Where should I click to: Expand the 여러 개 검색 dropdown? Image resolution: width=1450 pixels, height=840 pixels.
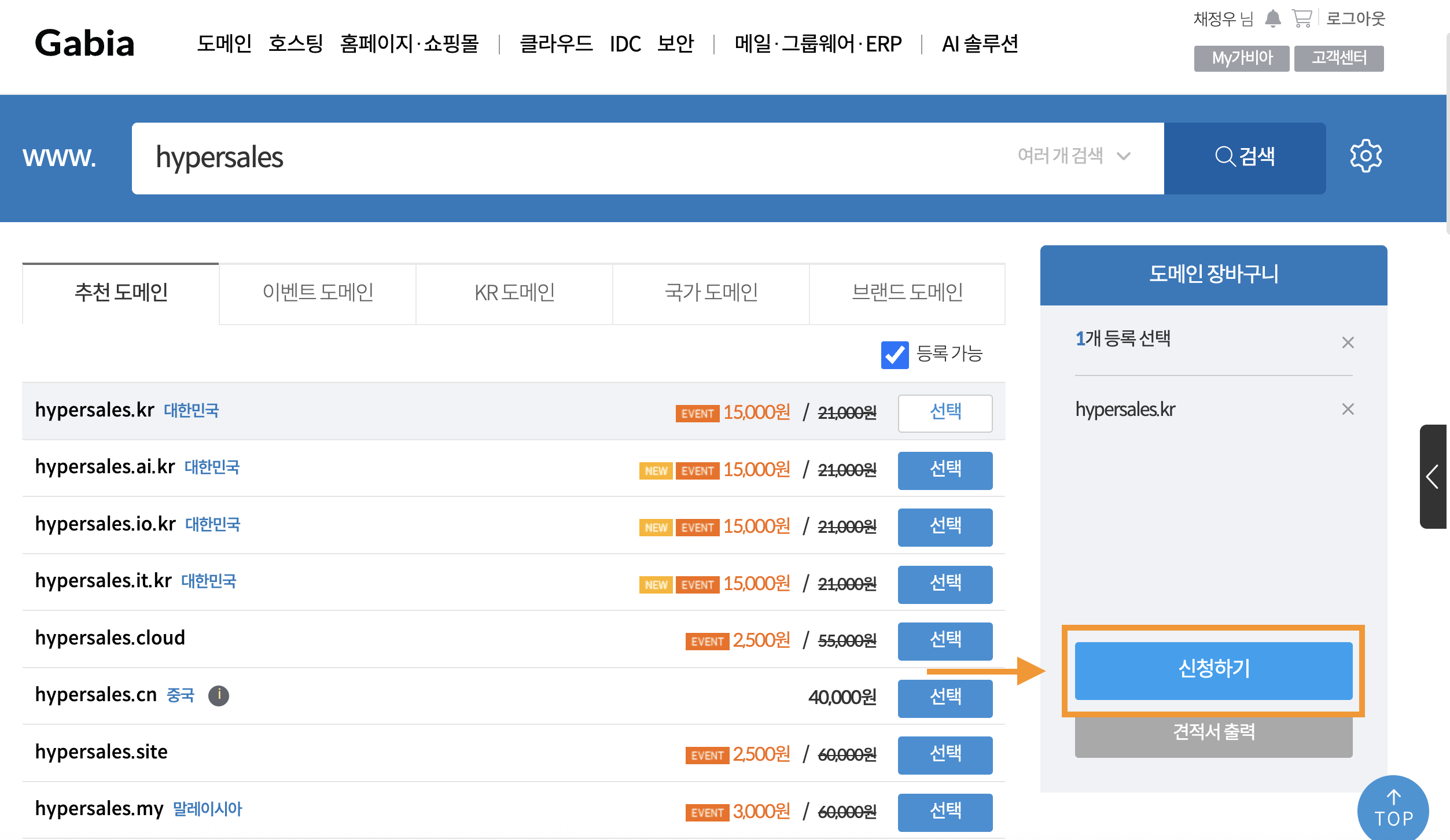1073,156
